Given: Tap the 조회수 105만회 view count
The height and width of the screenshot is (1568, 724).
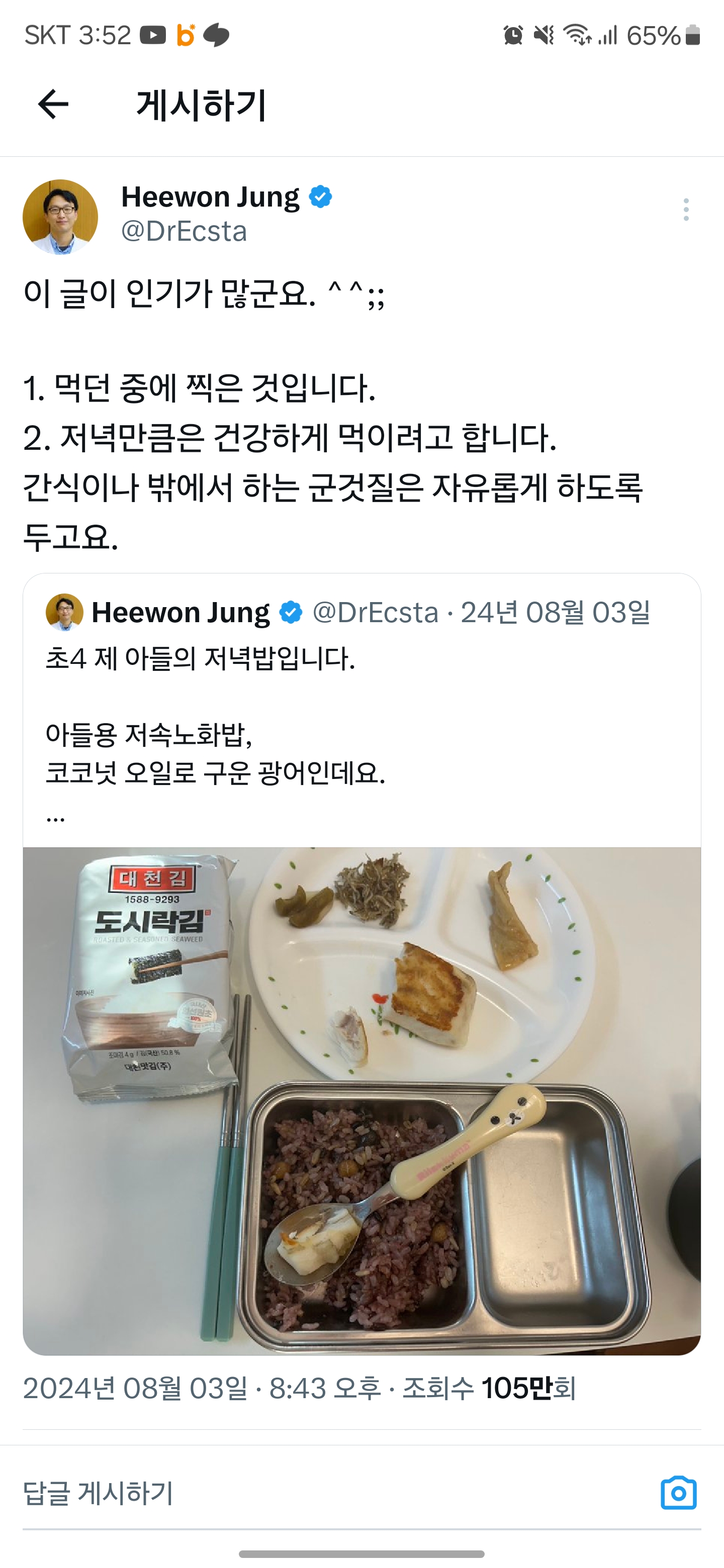Looking at the screenshot, I should (x=489, y=1389).
